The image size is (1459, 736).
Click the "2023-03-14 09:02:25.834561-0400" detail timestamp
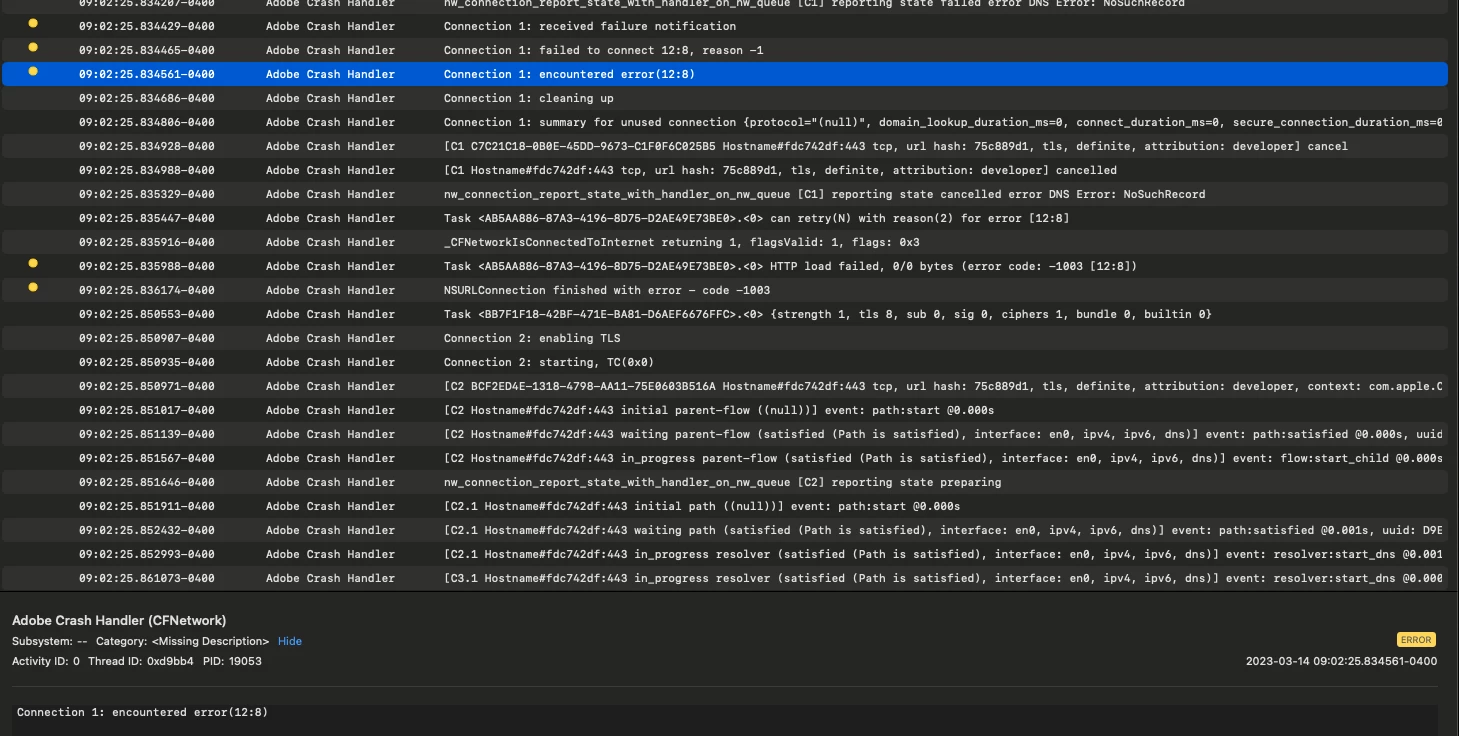pyautogui.click(x=1341, y=661)
